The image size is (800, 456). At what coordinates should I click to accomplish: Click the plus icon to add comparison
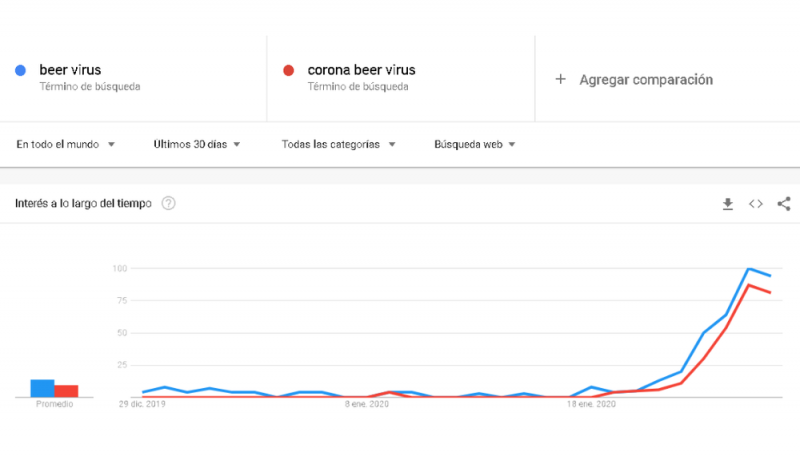coord(560,79)
